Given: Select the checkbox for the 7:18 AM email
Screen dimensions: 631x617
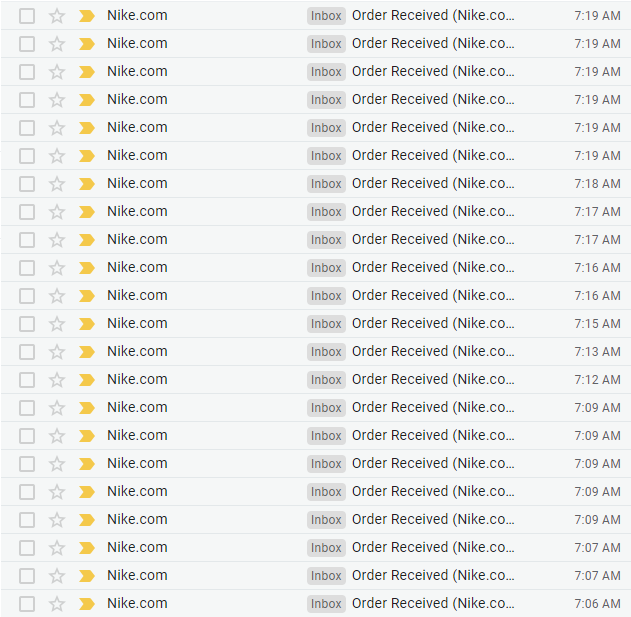Looking at the screenshot, I should point(27,184).
